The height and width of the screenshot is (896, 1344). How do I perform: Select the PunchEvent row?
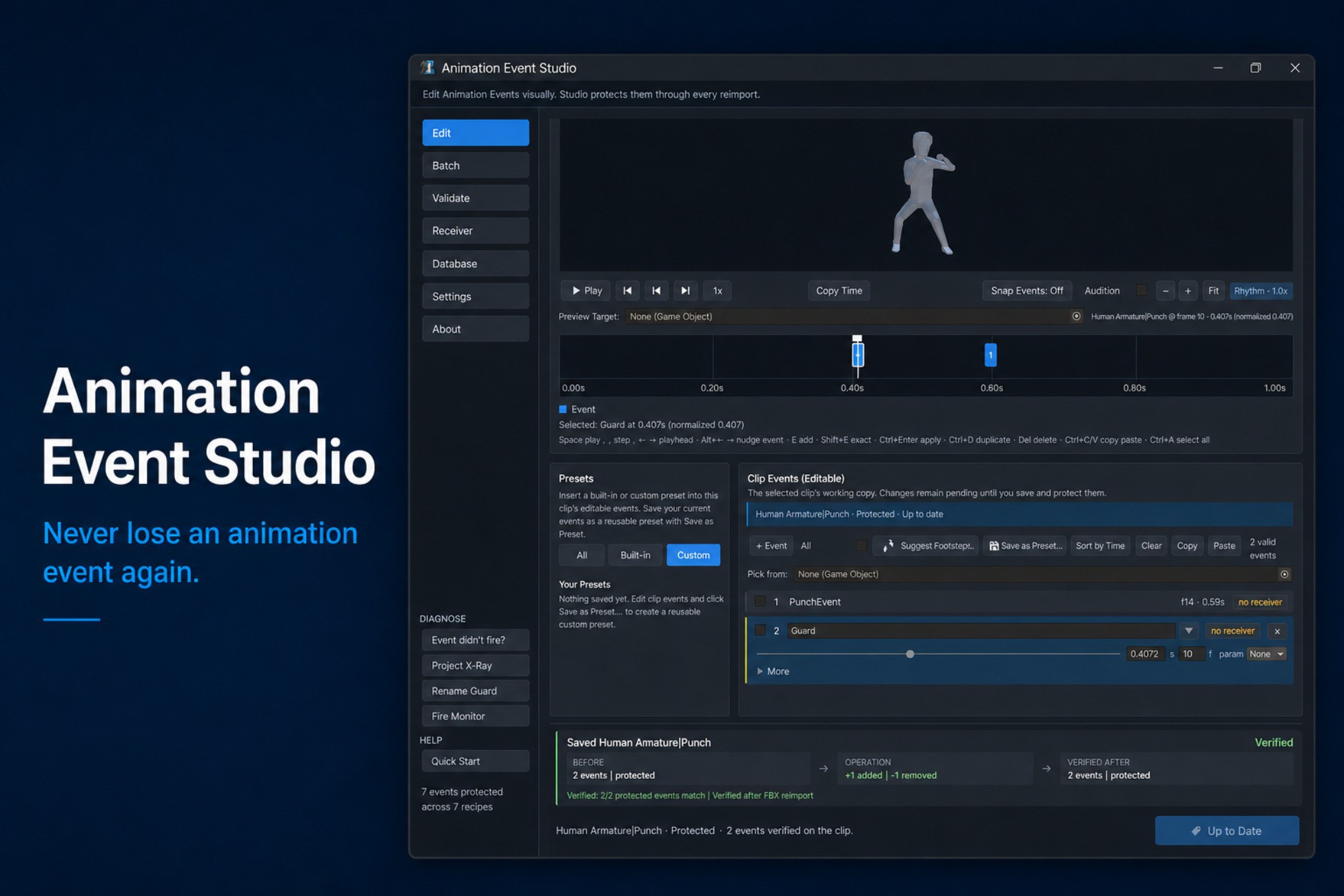1019,602
